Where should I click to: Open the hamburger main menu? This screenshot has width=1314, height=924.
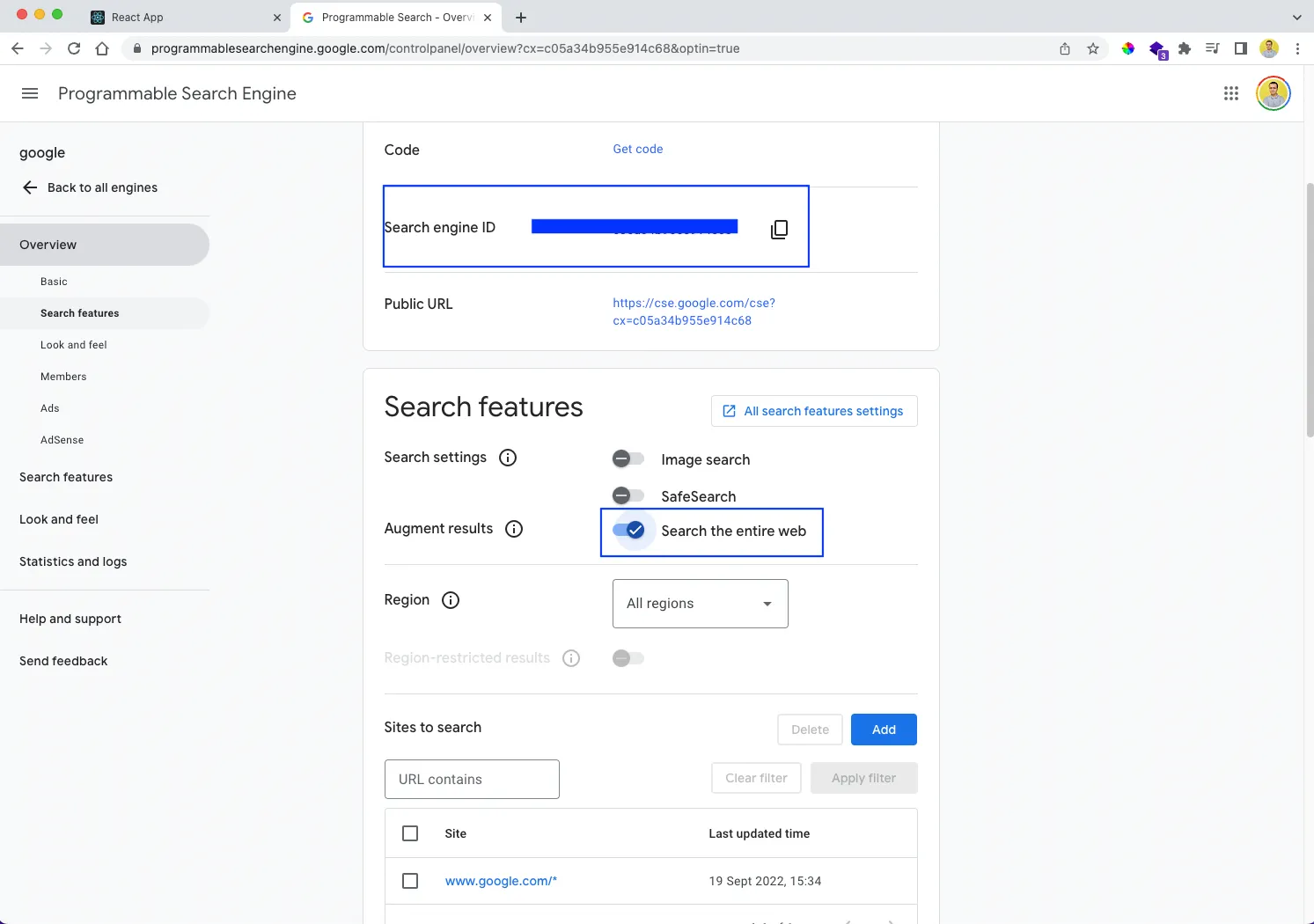[x=30, y=93]
